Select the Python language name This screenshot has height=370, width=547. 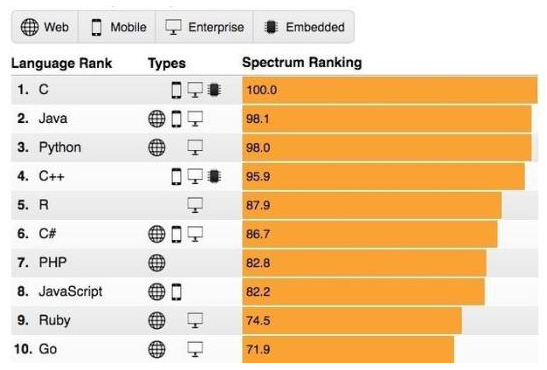point(60,148)
